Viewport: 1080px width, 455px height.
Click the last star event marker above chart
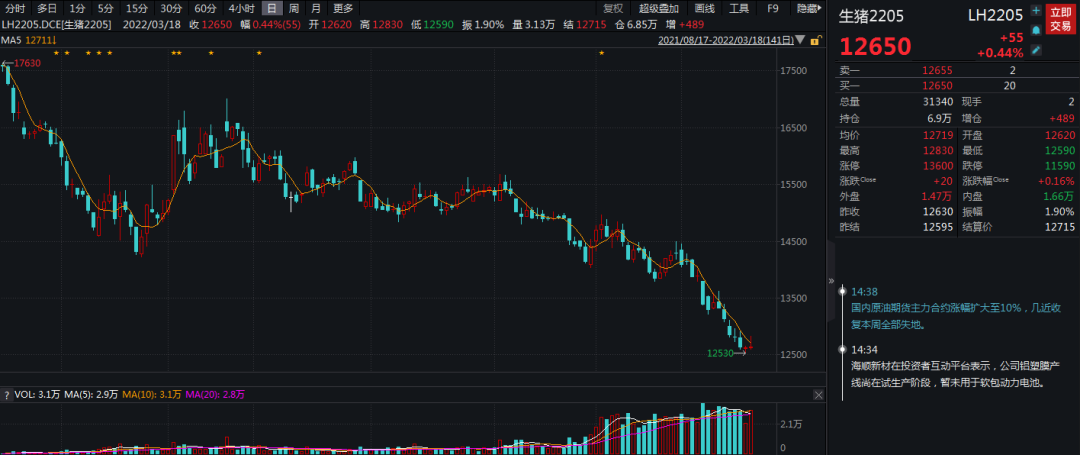[x=602, y=52]
